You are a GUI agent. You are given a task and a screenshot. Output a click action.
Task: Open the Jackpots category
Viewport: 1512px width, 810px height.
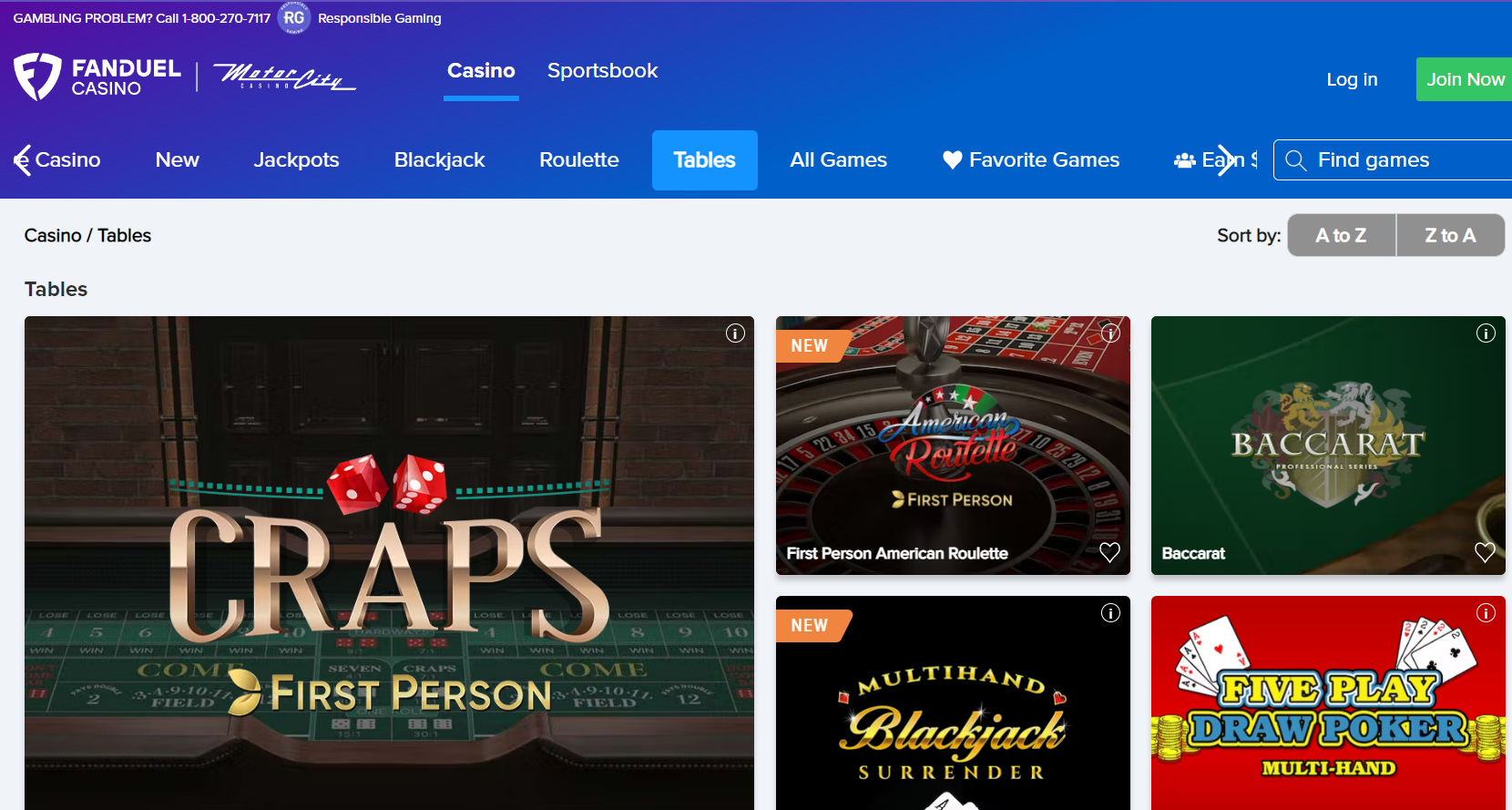[296, 160]
